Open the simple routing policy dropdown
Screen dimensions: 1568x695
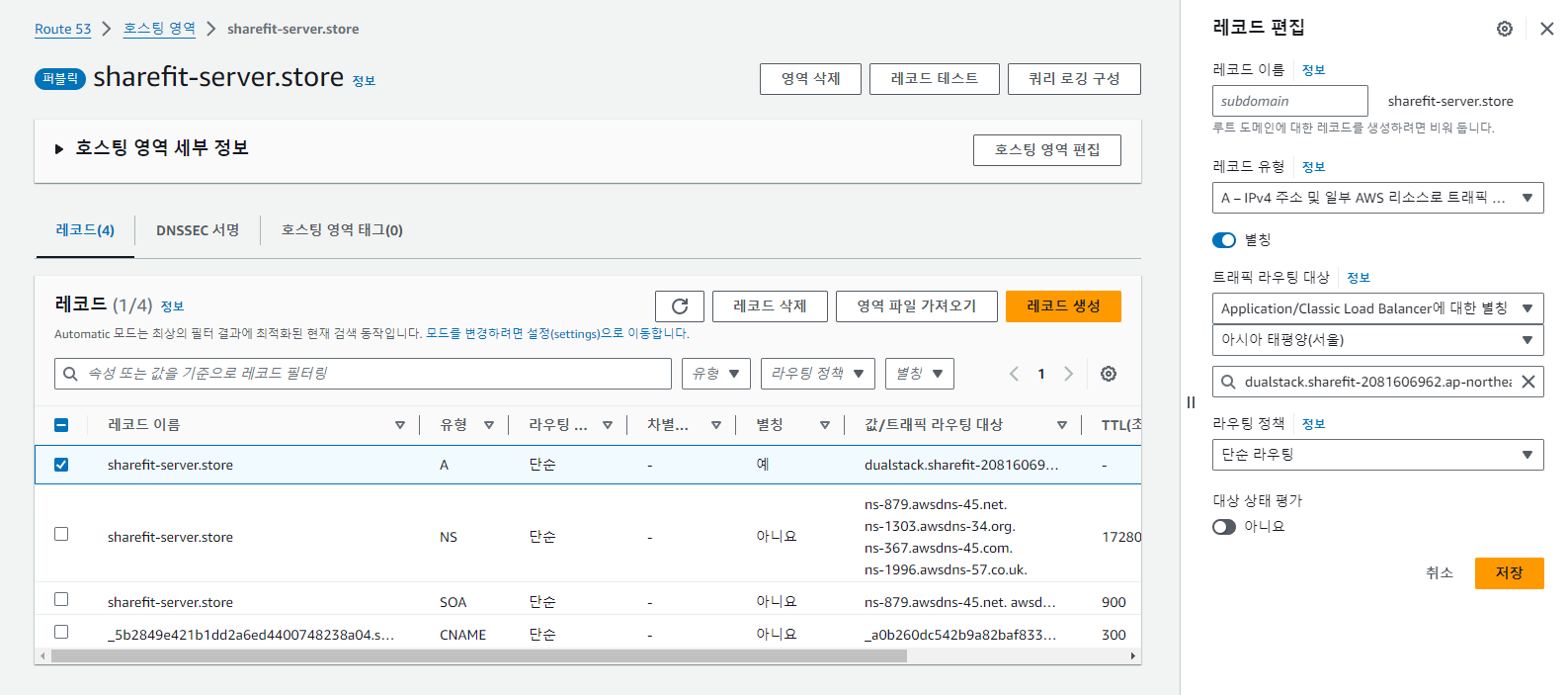(1378, 455)
